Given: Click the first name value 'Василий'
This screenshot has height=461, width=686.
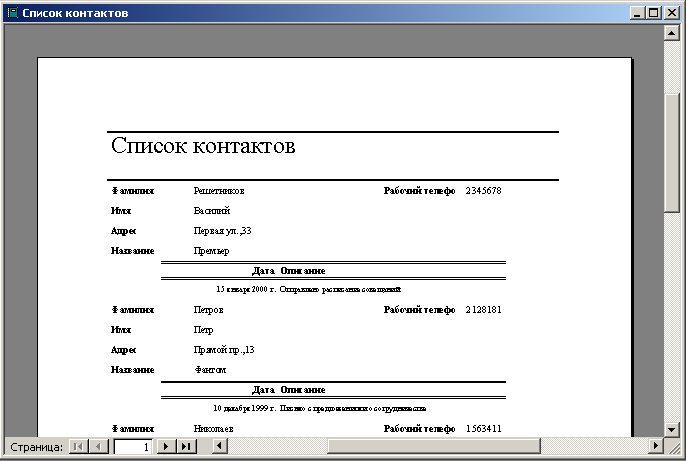Looking at the screenshot, I should [x=212, y=211].
